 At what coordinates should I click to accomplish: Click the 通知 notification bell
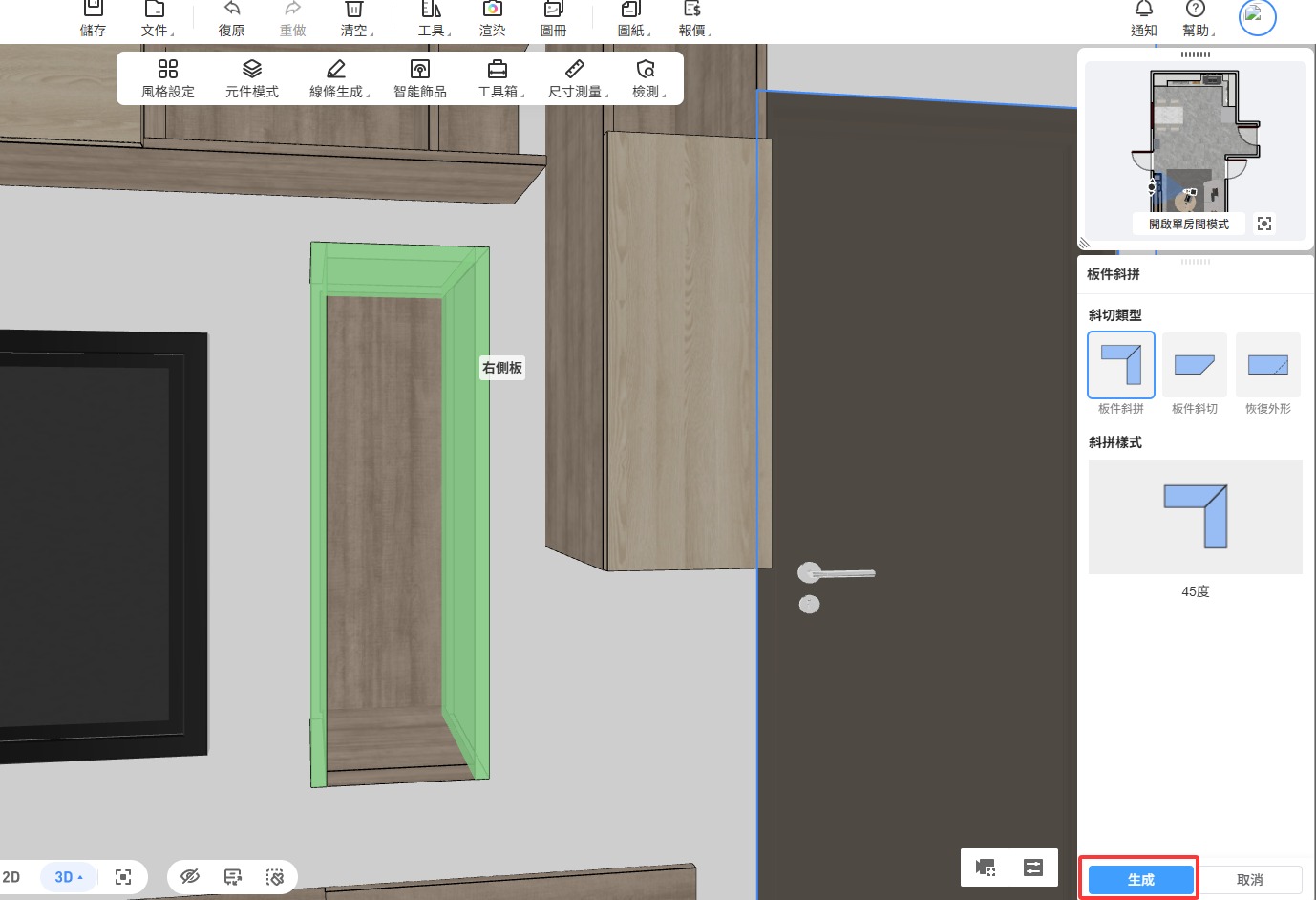(x=1143, y=11)
